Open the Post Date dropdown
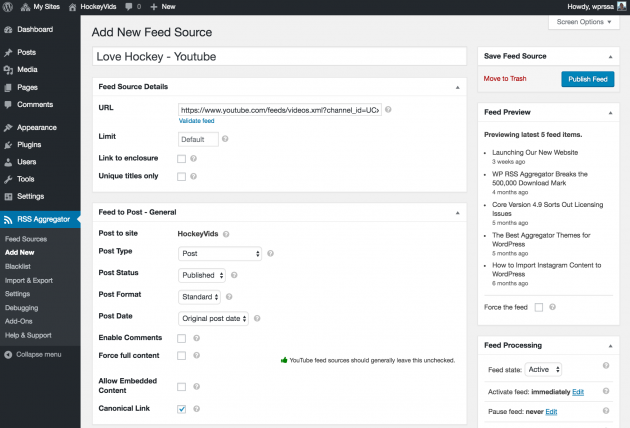The image size is (630, 428). click(213, 319)
